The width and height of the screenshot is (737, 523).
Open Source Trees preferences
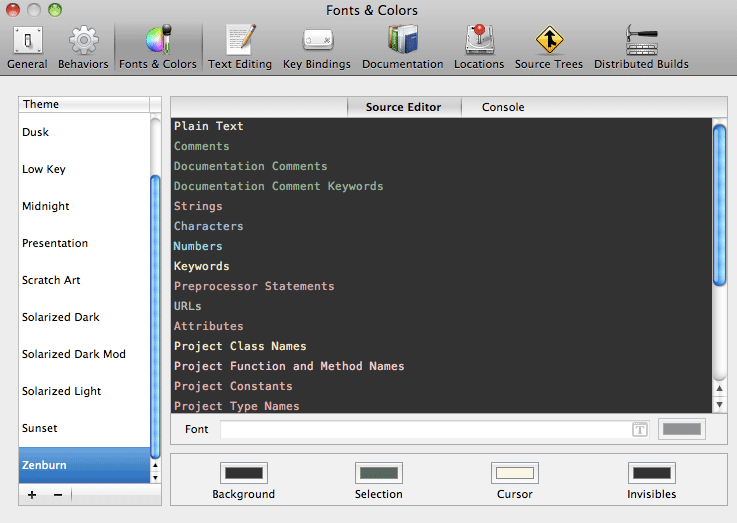(549, 47)
